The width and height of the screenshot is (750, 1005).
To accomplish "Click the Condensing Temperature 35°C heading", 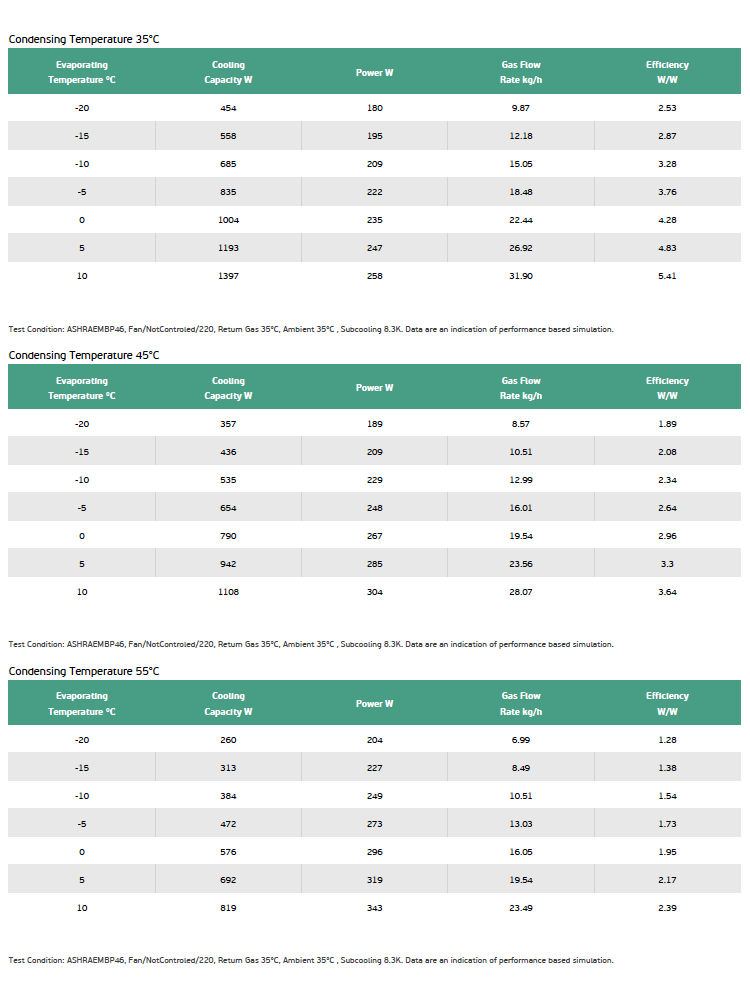I will (x=84, y=39).
